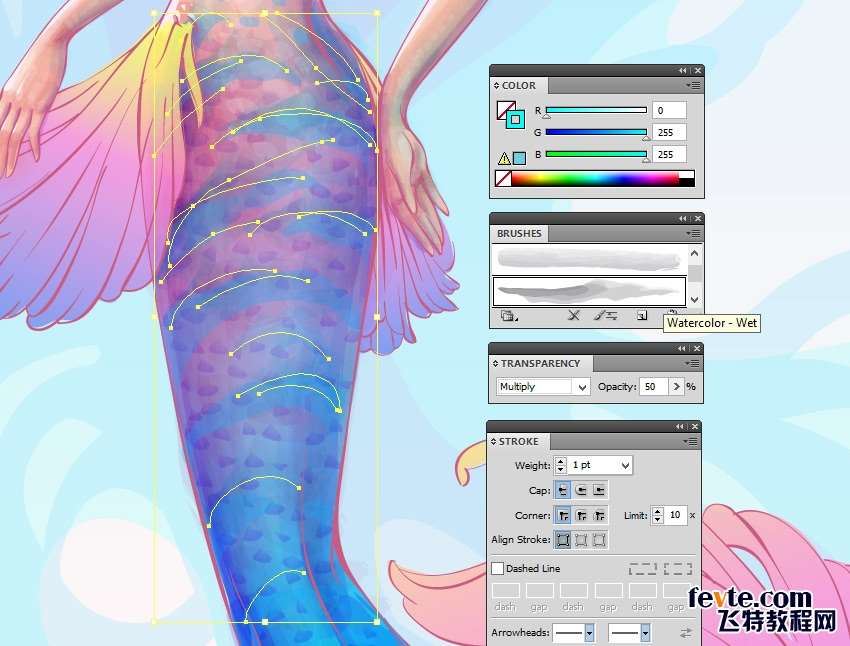Click the miter Limit value field
Screen dimensions: 850x646
point(675,515)
